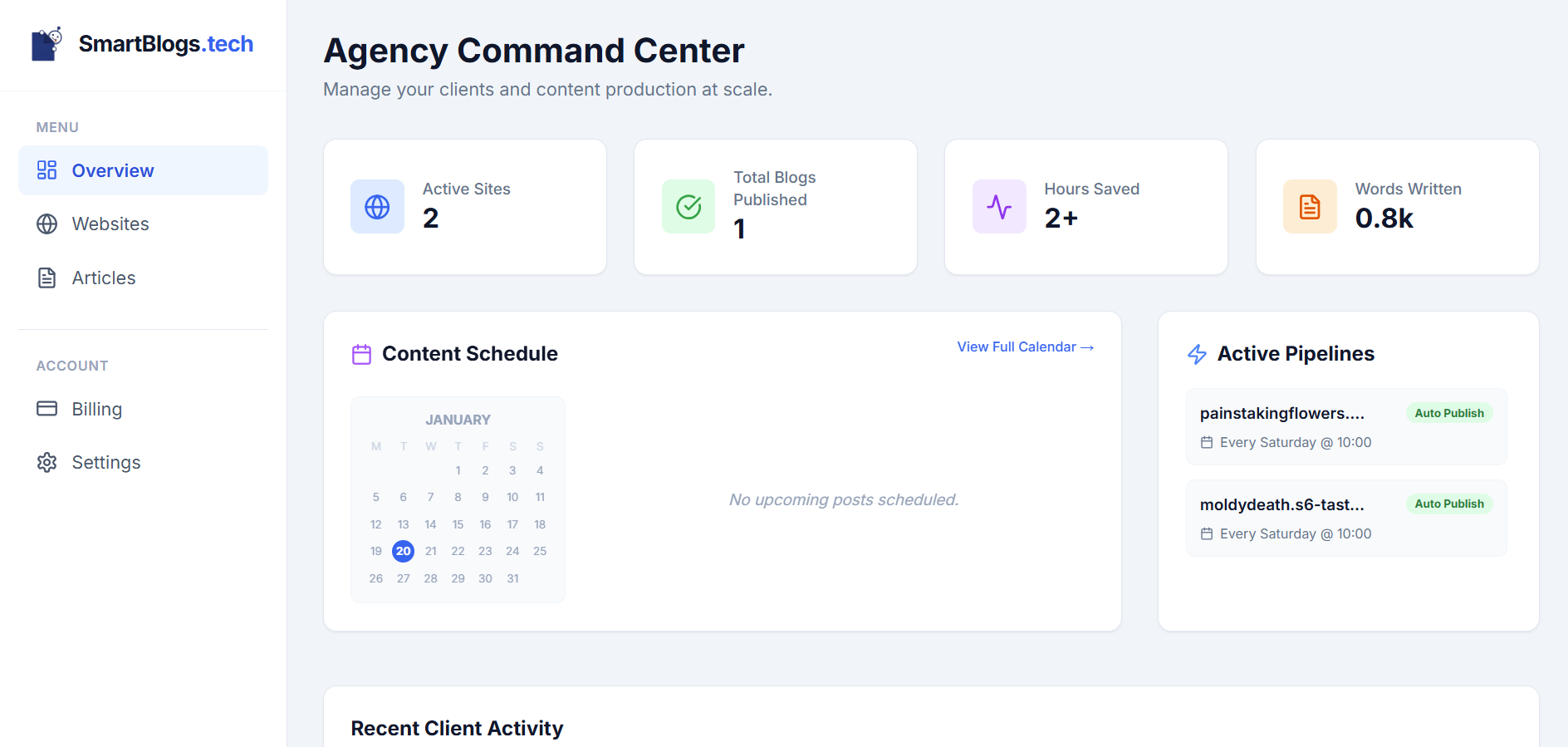1568x747 pixels.
Task: Click the lightning bolt Active Pipelines icon
Action: [1197, 355]
